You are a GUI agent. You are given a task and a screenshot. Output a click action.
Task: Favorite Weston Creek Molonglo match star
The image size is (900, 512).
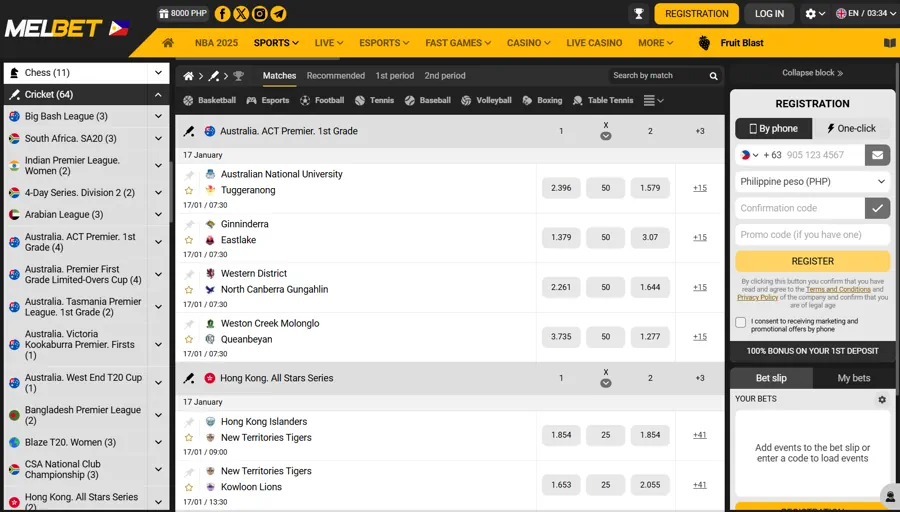pos(189,339)
